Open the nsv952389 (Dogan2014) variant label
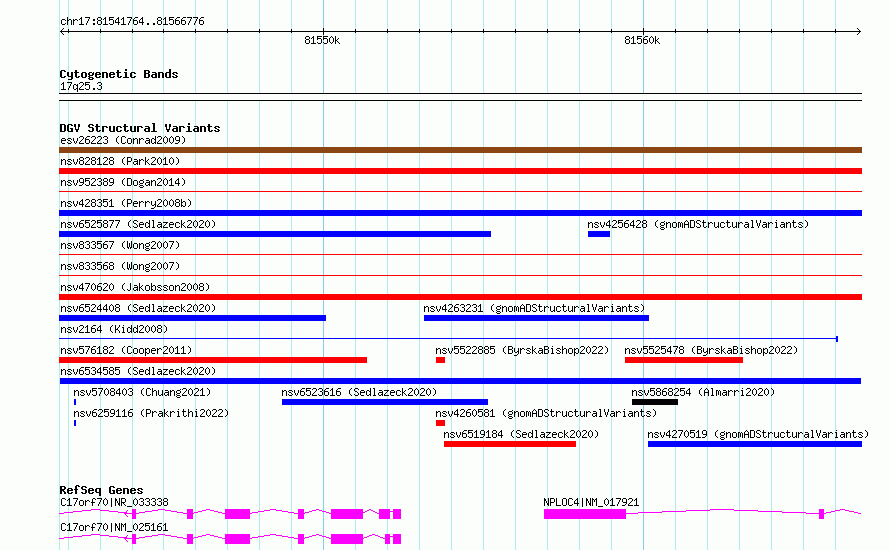890x550 pixels. coord(123,182)
